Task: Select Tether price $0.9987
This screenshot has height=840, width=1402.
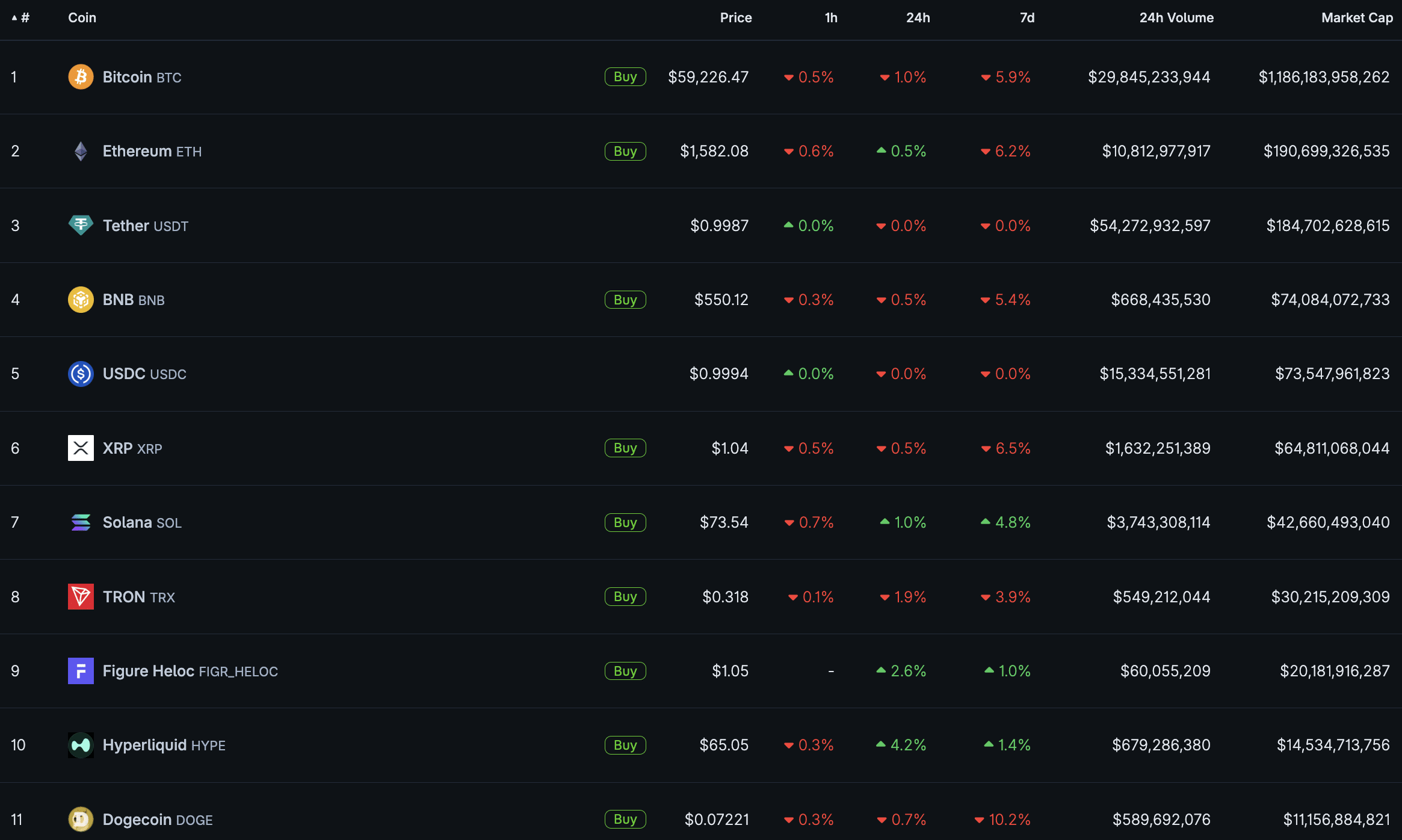Action: [x=720, y=226]
